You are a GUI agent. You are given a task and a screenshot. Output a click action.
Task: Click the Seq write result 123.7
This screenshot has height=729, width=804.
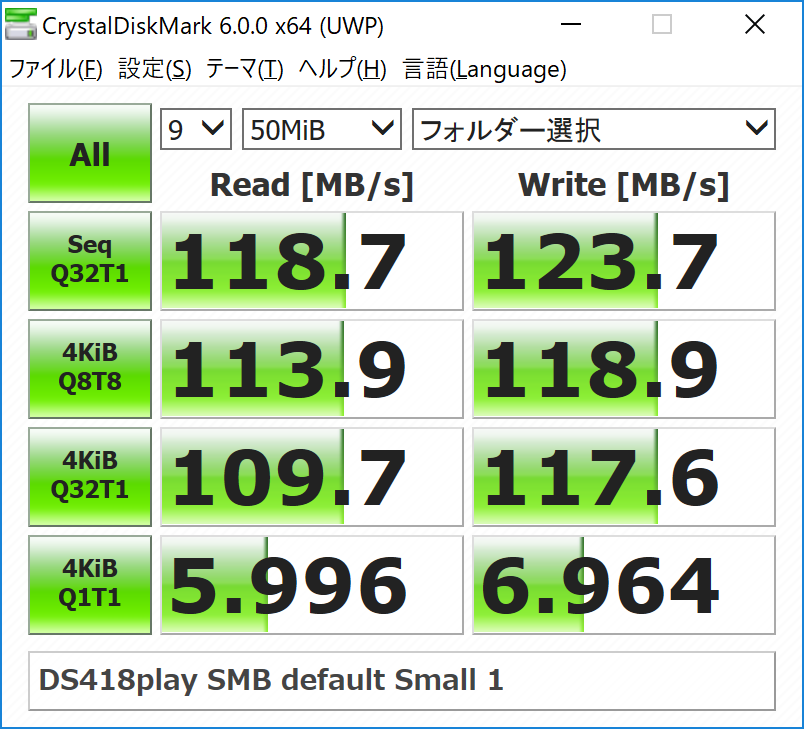pos(624,261)
